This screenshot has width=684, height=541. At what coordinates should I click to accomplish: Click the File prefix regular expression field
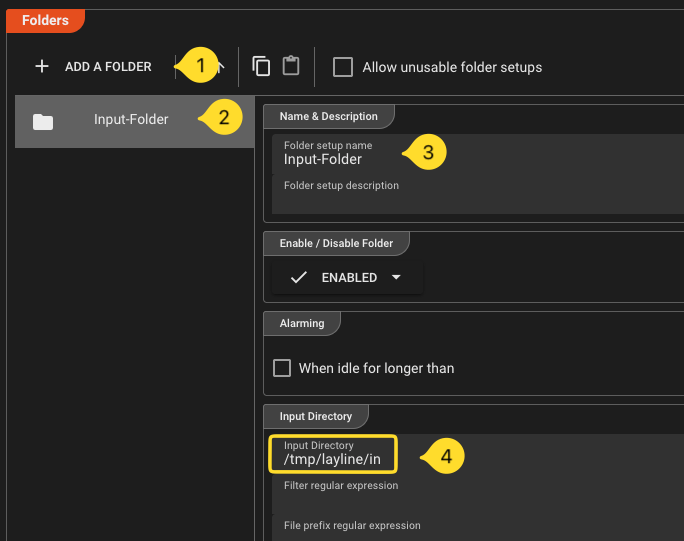coord(470,528)
